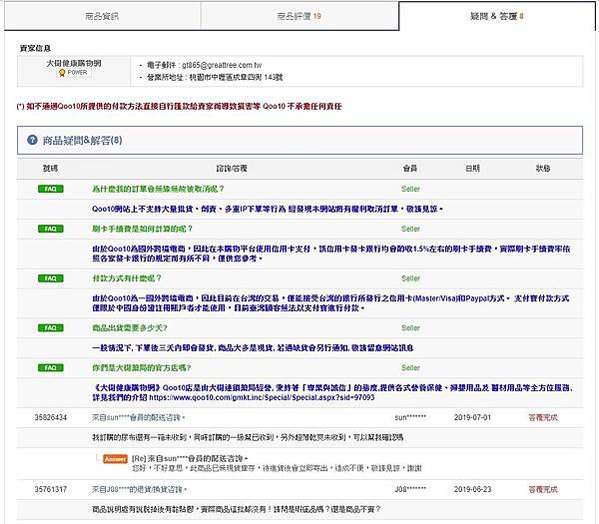Screen dimensions: 599x524
Task: Click the POWER seller badge icon
Action: (73, 73)
